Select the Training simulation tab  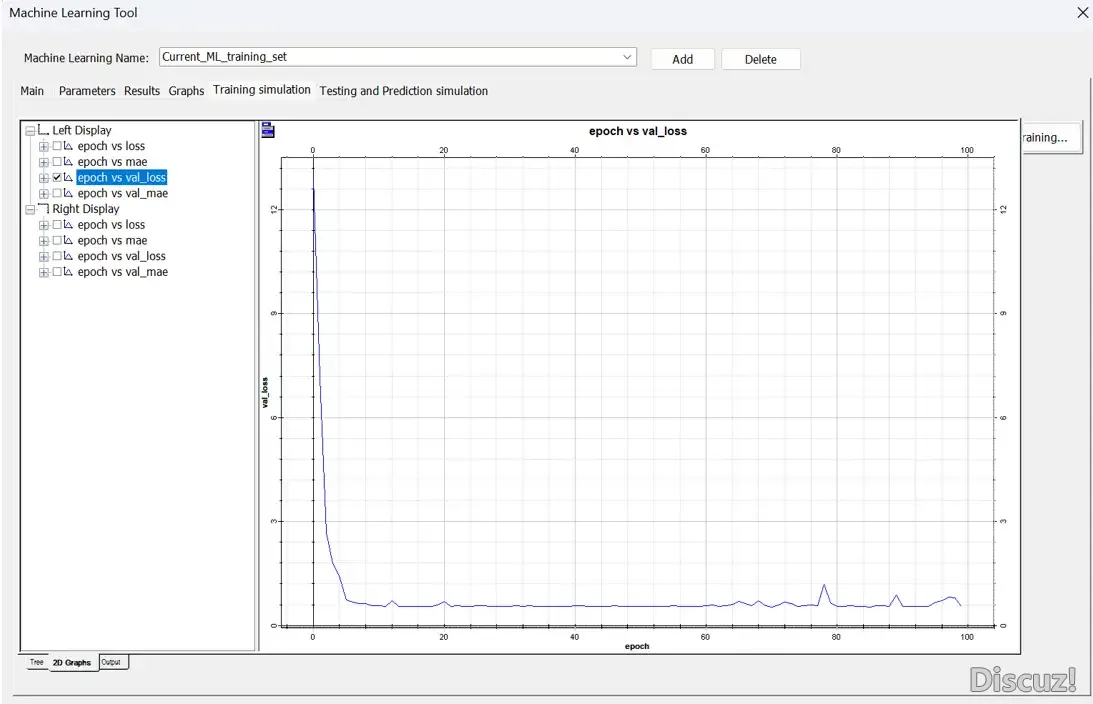[x=262, y=90]
